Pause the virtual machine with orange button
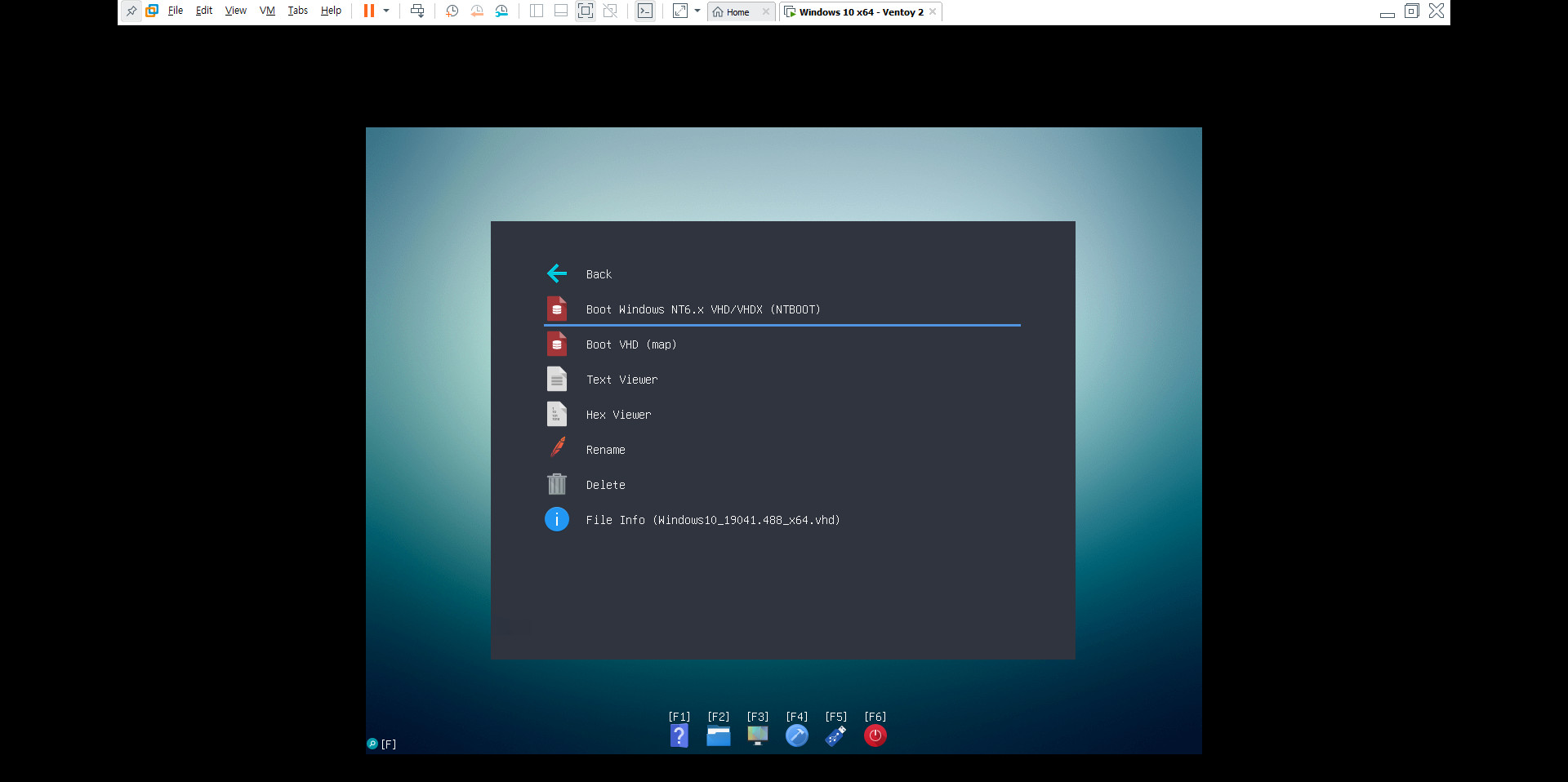1568x782 pixels. coord(369,11)
